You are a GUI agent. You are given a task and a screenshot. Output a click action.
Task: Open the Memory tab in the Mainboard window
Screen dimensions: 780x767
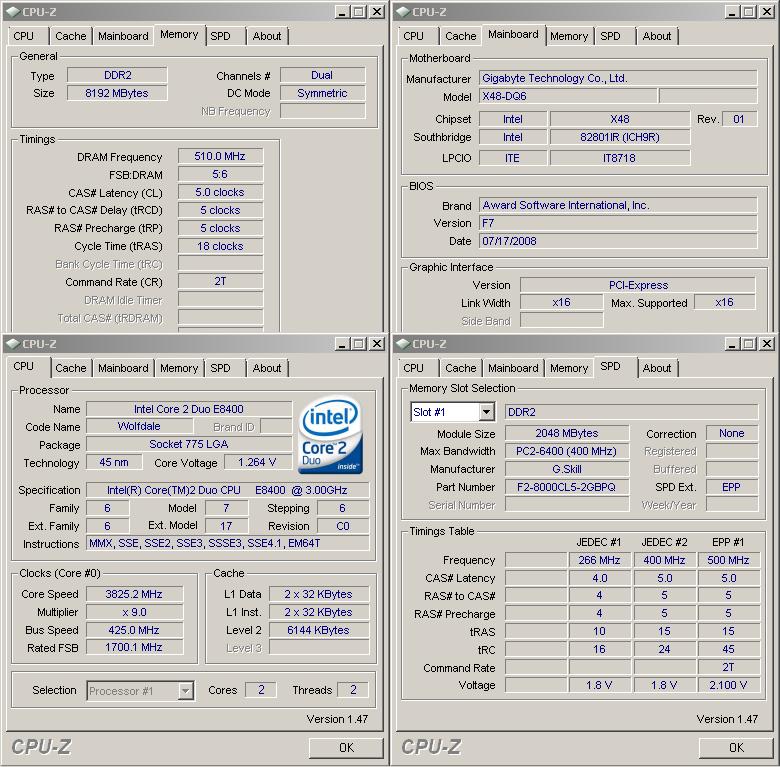coord(569,36)
